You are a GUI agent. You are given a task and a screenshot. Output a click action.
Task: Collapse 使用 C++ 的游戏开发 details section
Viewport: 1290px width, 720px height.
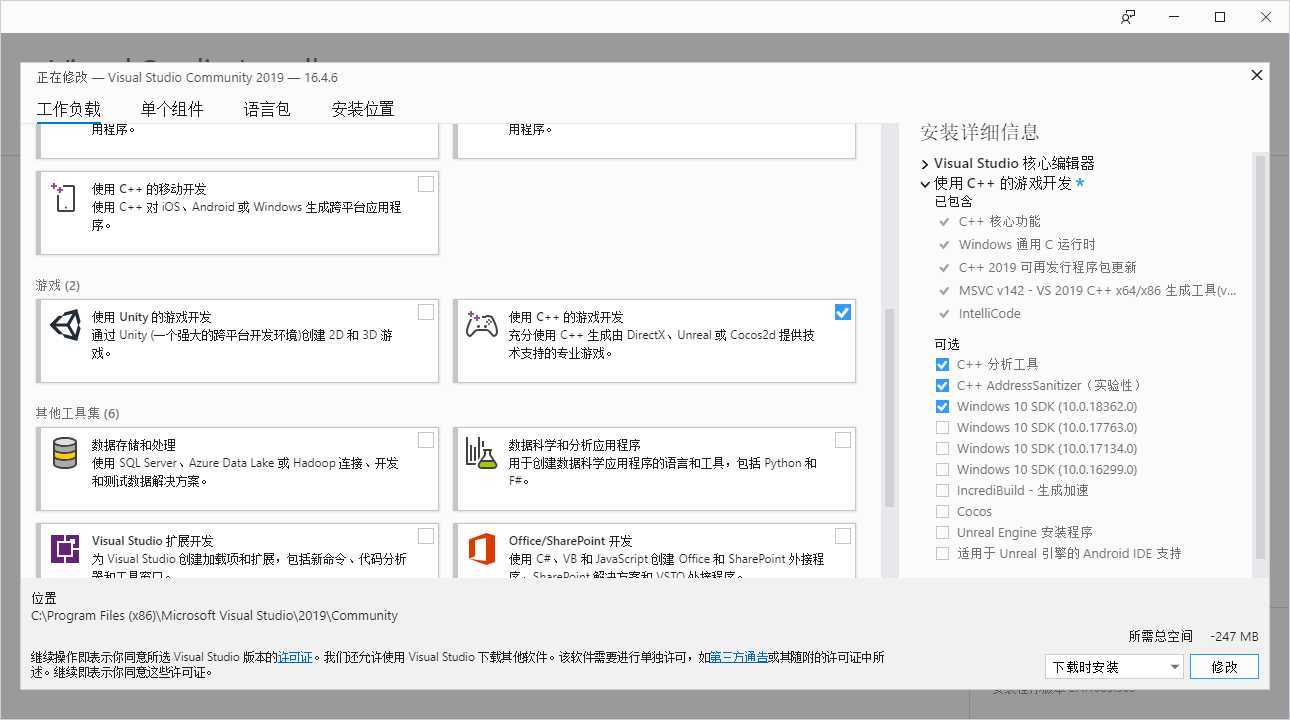(x=925, y=184)
